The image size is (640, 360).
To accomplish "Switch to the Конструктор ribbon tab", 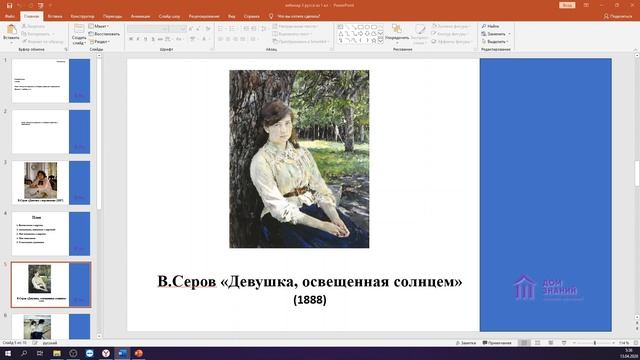I will [82, 16].
